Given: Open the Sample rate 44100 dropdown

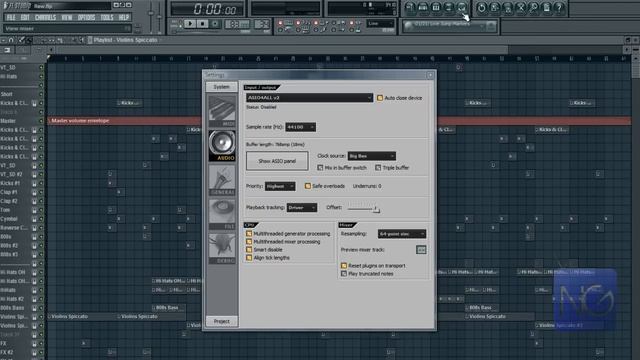Looking at the screenshot, I should [x=300, y=127].
